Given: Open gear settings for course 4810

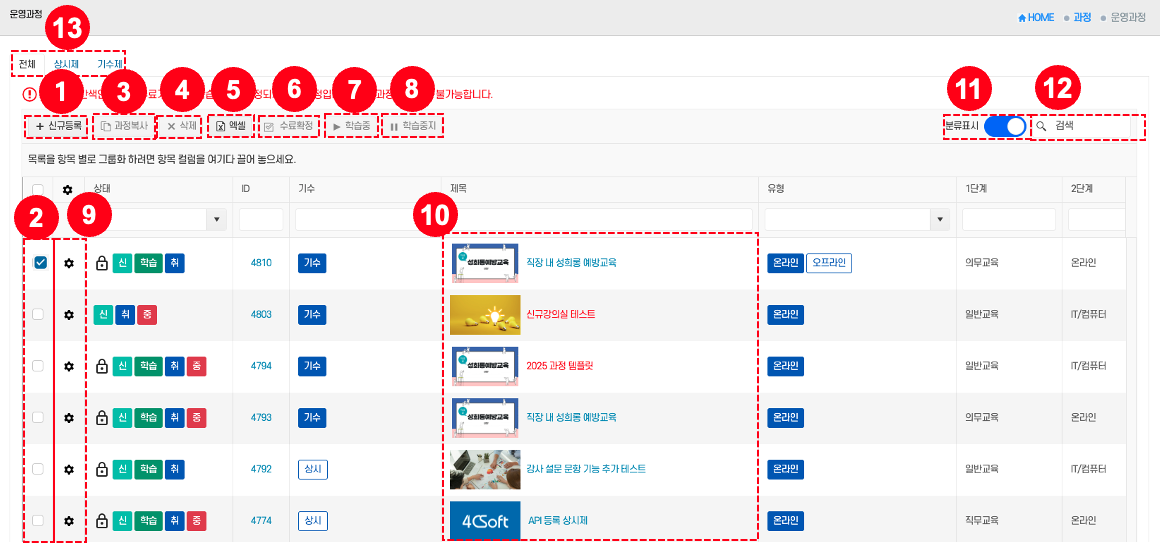Looking at the screenshot, I should [69, 263].
